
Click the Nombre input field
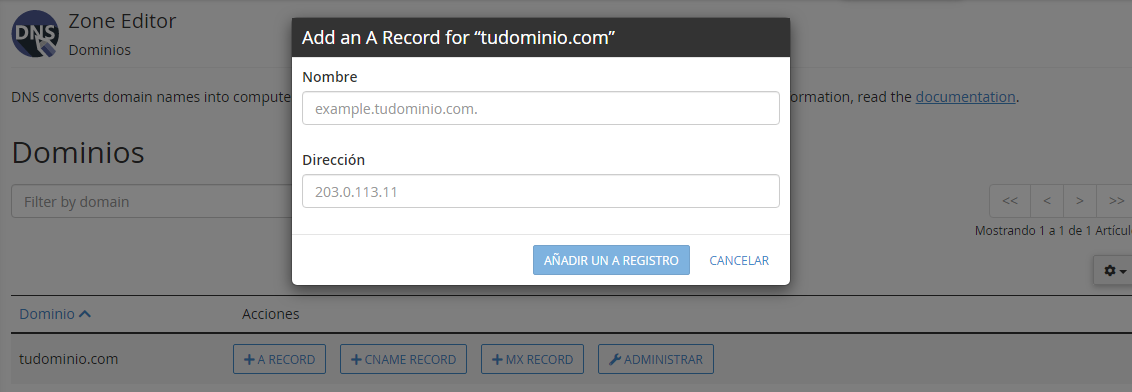click(x=541, y=108)
